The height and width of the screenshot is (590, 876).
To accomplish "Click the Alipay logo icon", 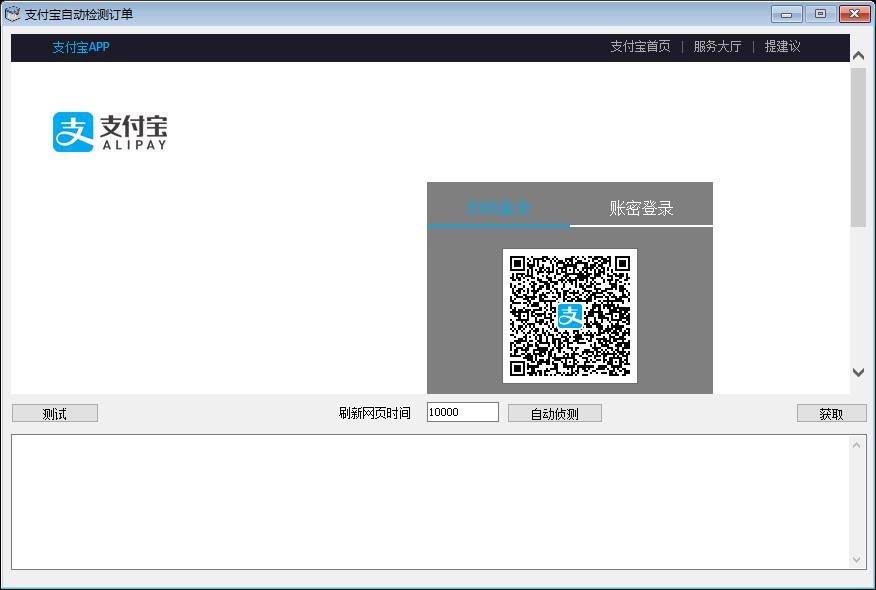I will point(73,132).
